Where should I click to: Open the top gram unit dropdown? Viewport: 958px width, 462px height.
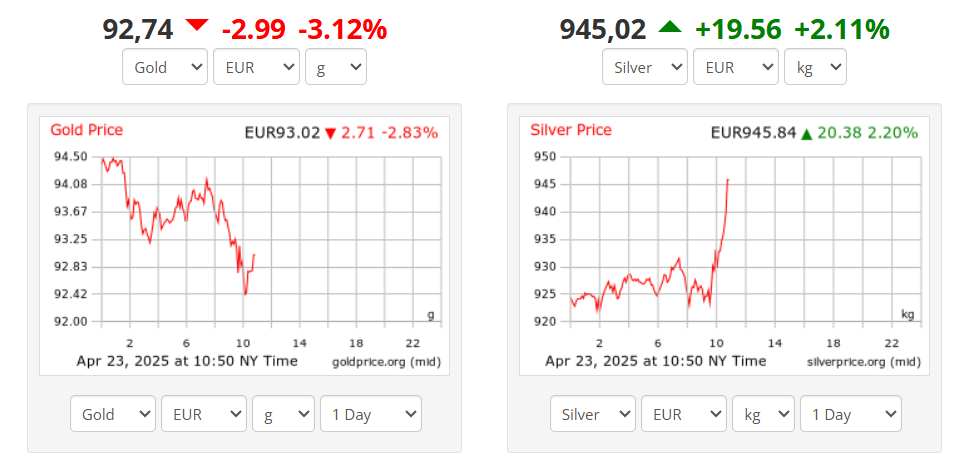tap(336, 67)
